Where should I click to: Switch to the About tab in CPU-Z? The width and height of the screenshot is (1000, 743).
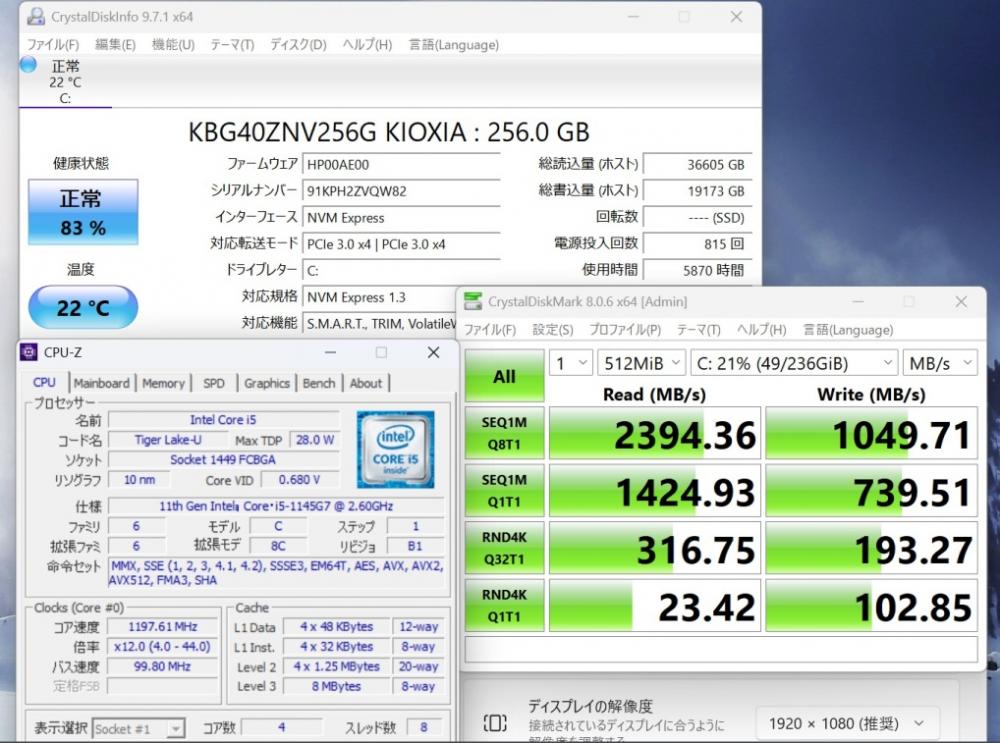tap(365, 383)
